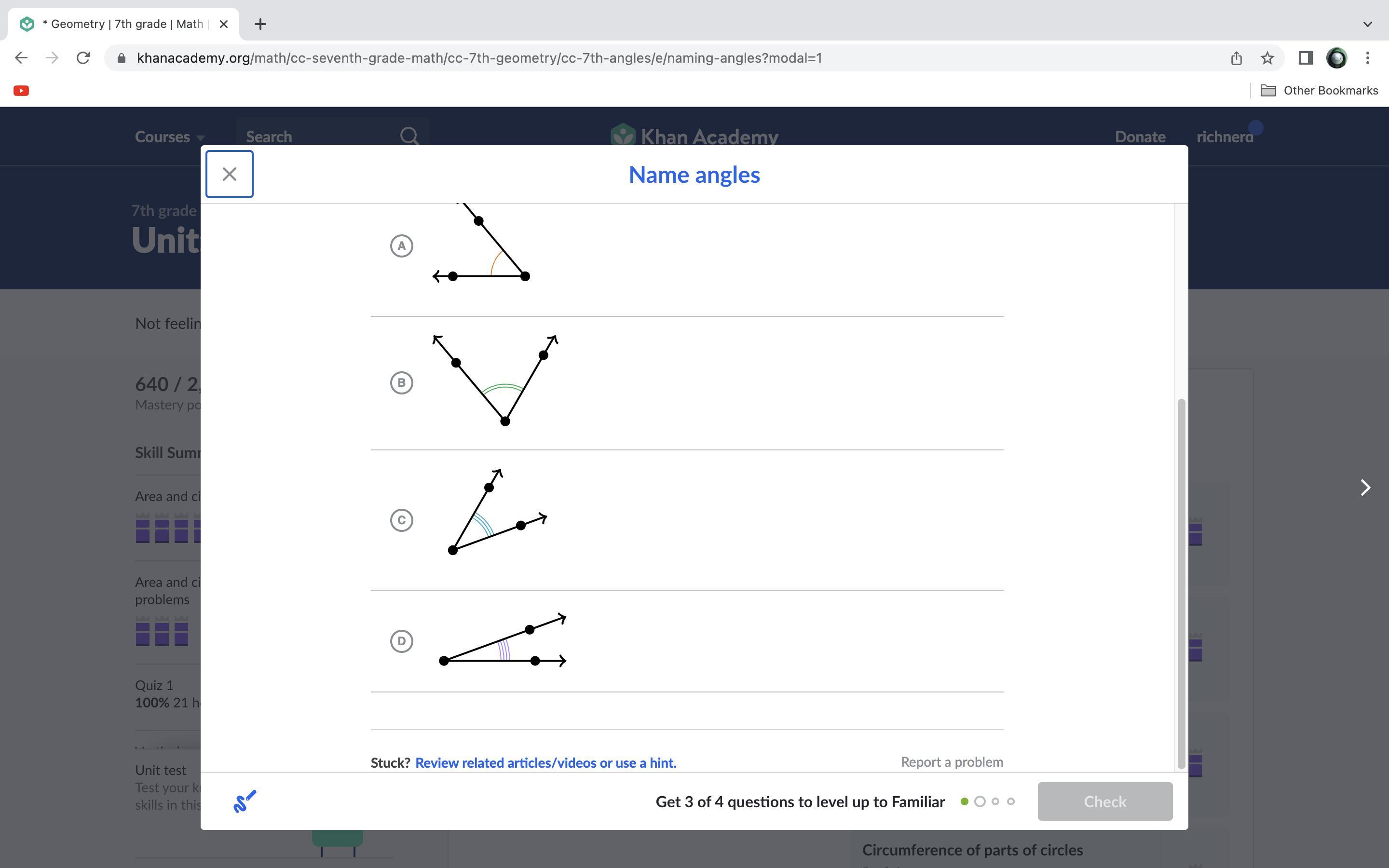Open the scratchpad pencil tool
Viewport: 1389px width, 868px height.
point(245,801)
